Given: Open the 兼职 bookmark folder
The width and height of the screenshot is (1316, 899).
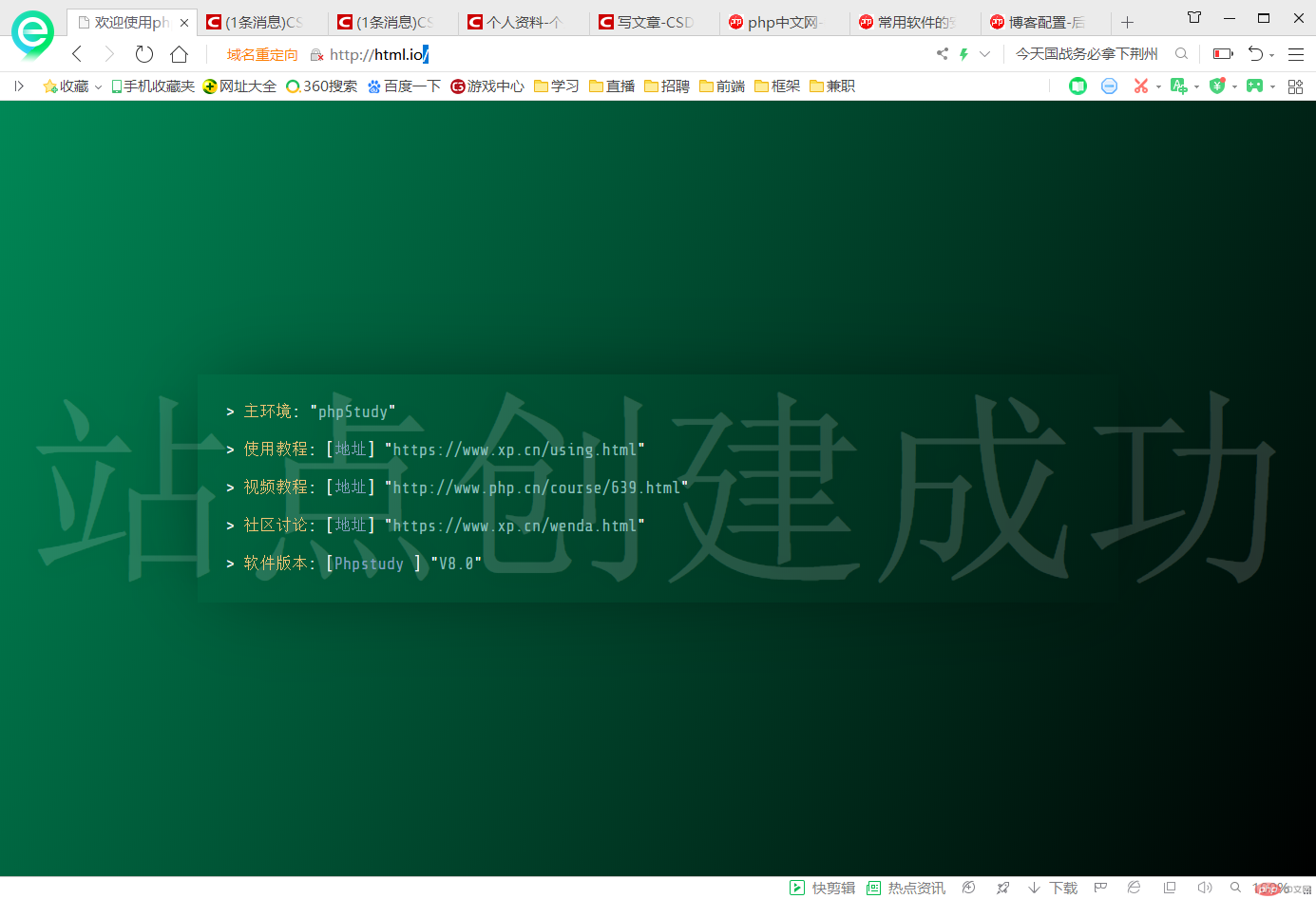Looking at the screenshot, I should (832, 86).
